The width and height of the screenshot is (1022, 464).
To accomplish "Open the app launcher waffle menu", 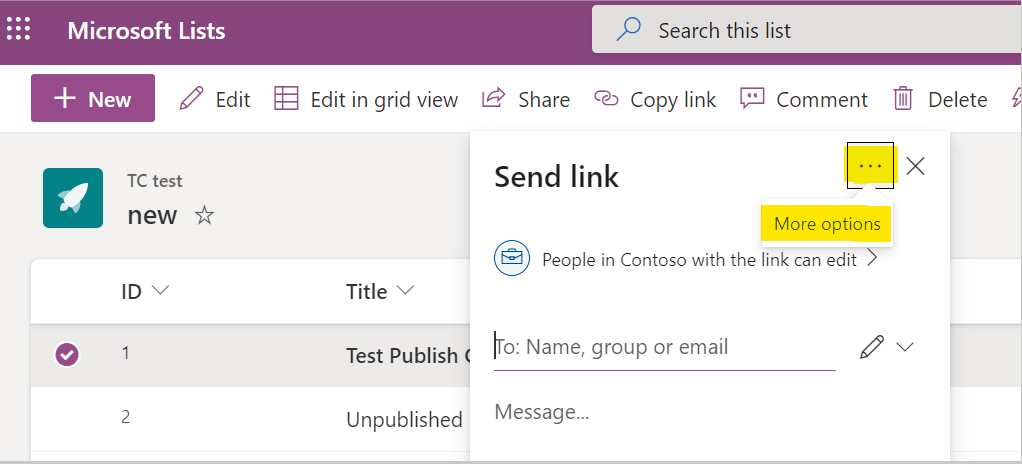I will click(19, 30).
